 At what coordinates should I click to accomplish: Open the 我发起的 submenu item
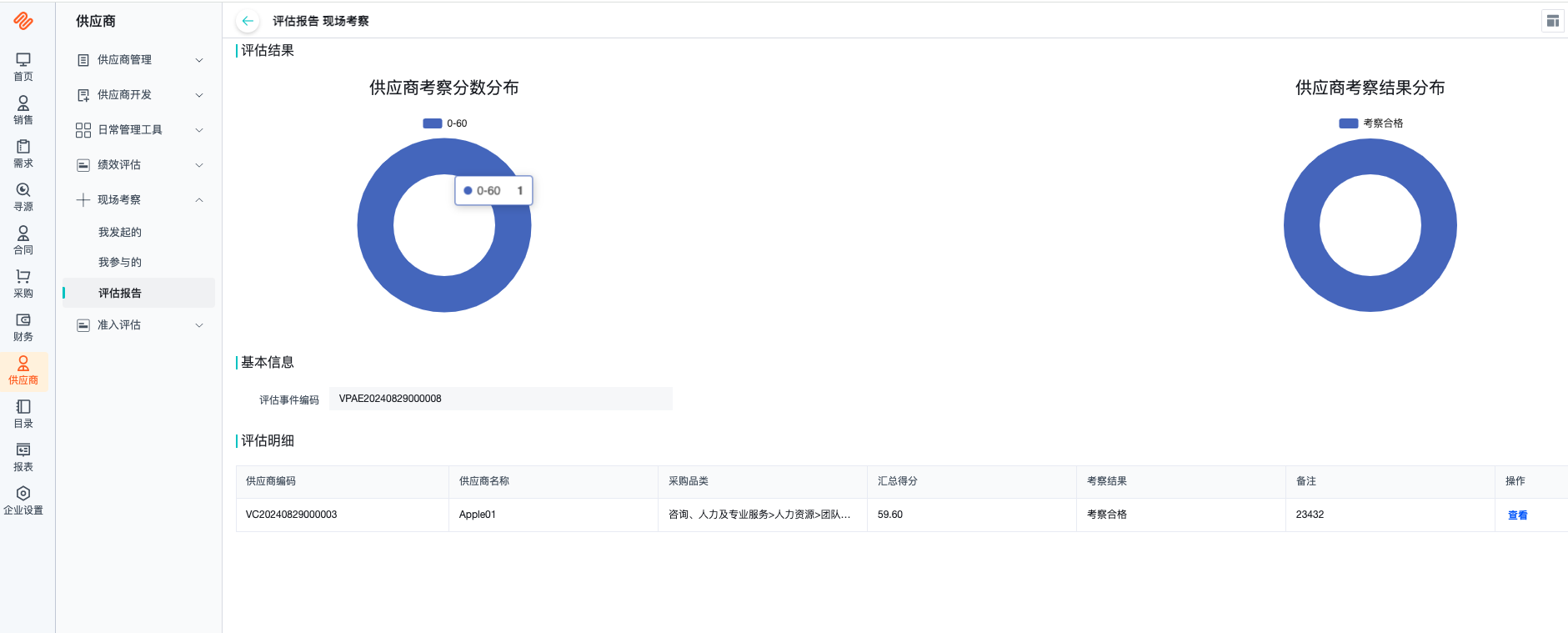120,232
